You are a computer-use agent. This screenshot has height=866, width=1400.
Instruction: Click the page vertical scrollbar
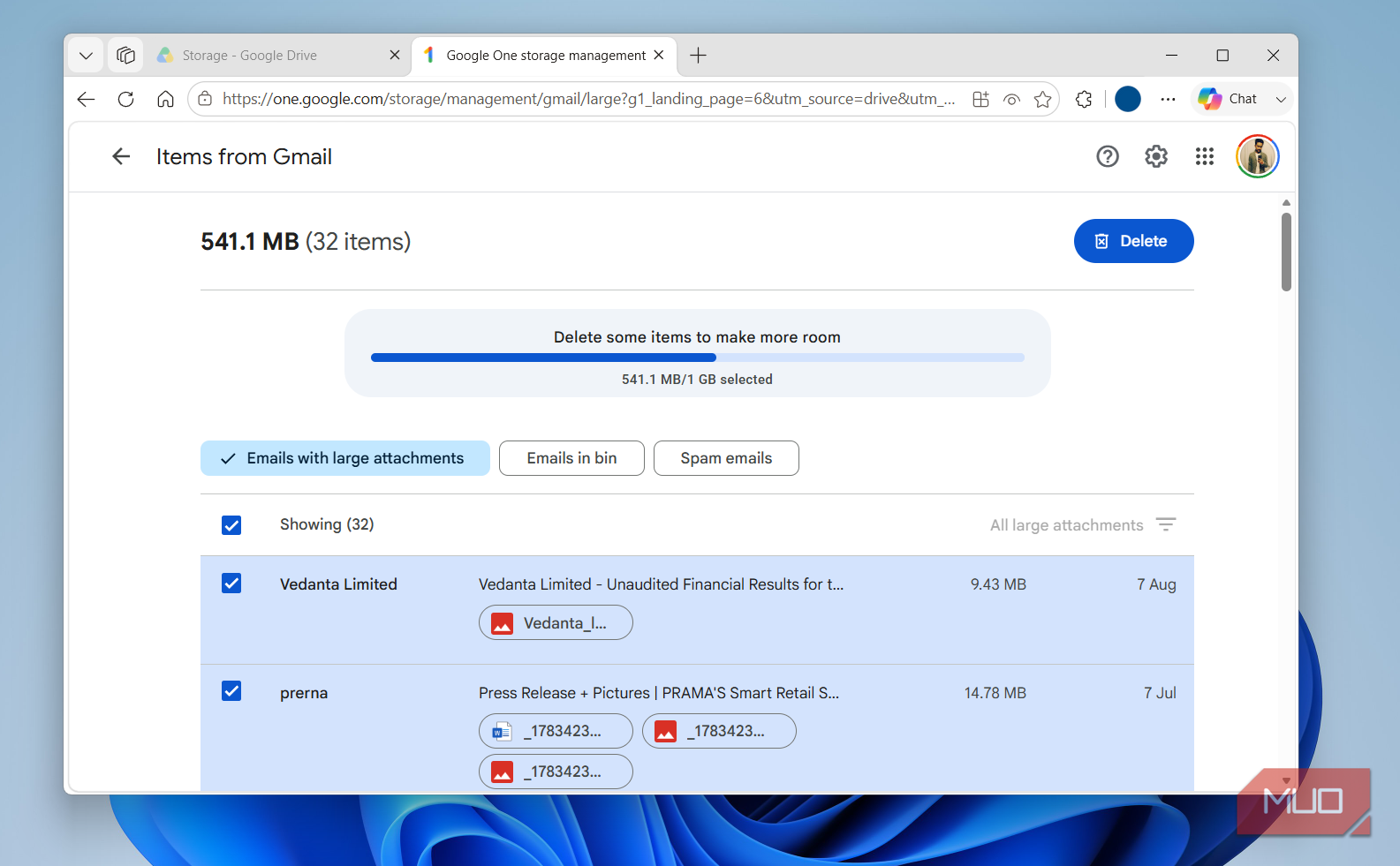(1286, 252)
